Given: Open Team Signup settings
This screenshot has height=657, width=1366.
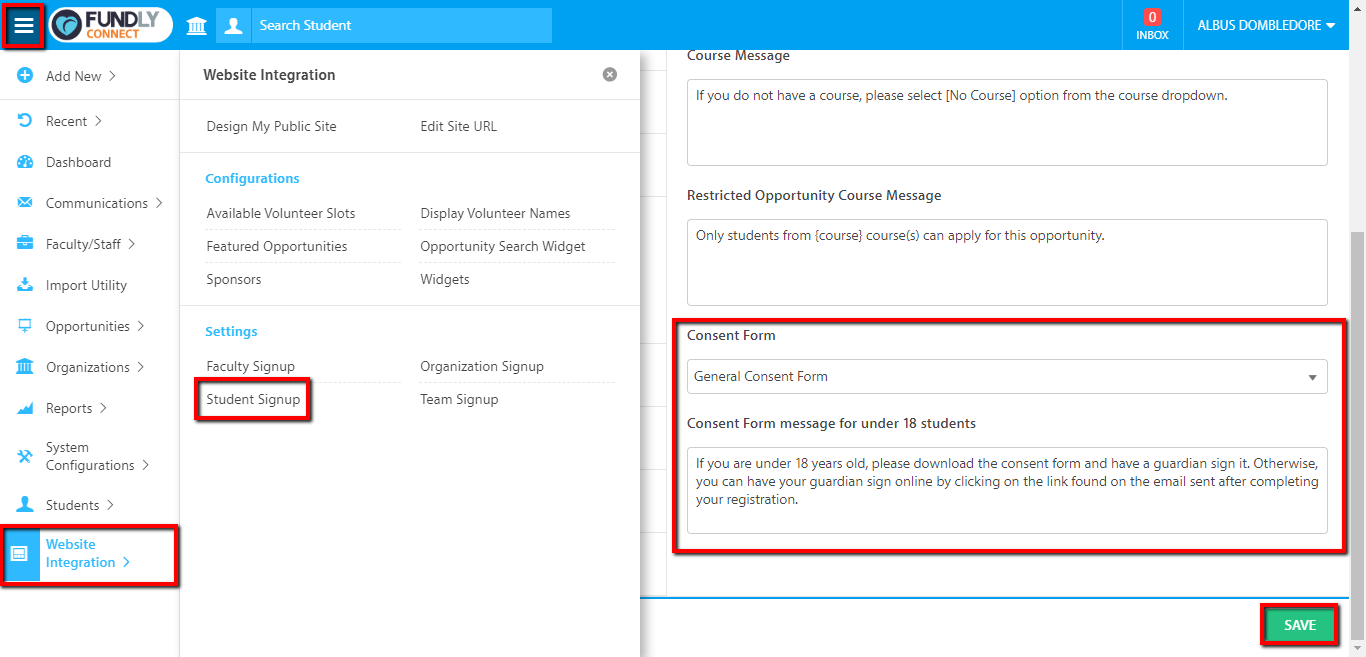Looking at the screenshot, I should [459, 399].
